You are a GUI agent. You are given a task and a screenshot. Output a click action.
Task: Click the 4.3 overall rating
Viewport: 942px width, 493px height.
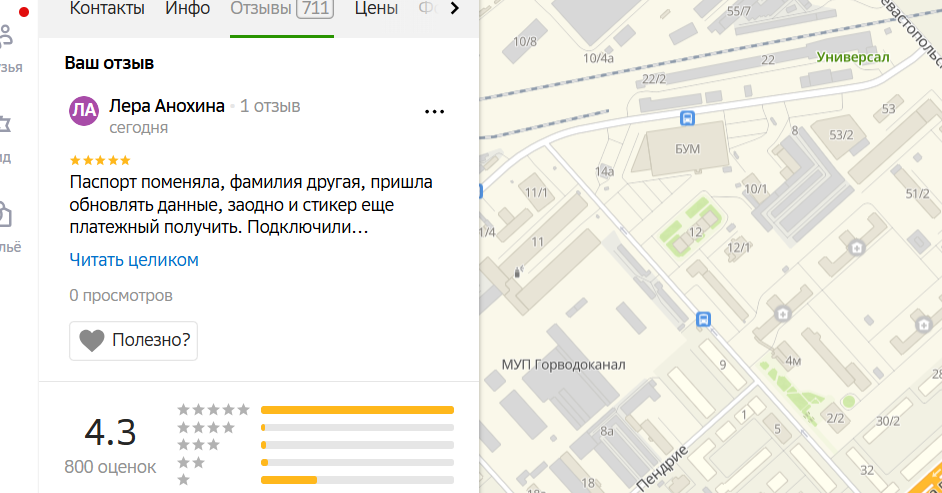pyautogui.click(x=111, y=432)
